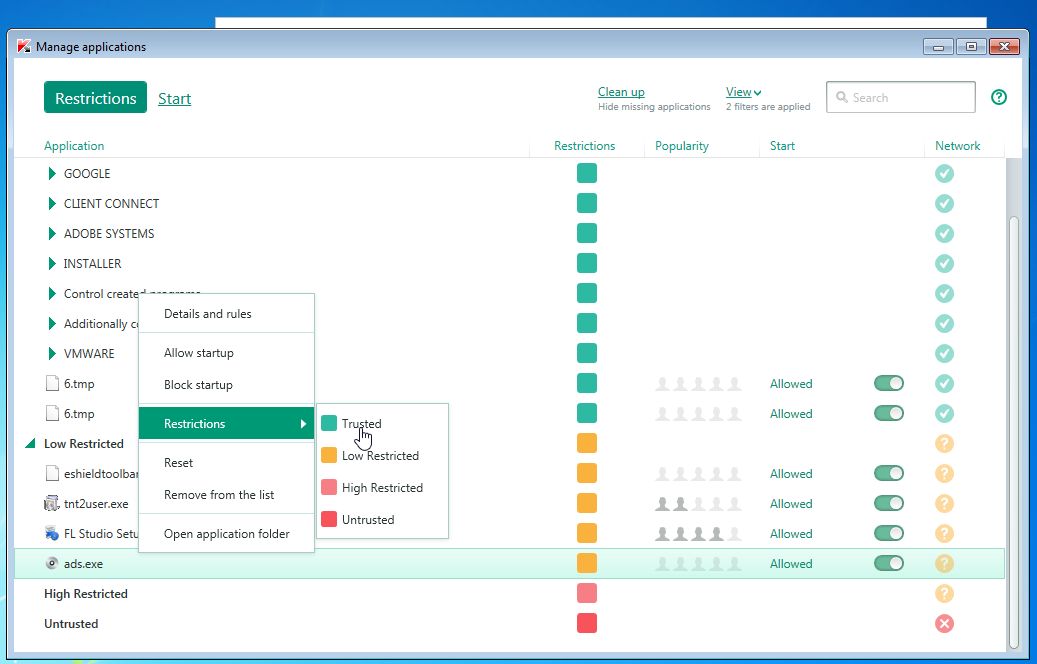
Task: Expand the INSTALLER group
Action: point(52,263)
